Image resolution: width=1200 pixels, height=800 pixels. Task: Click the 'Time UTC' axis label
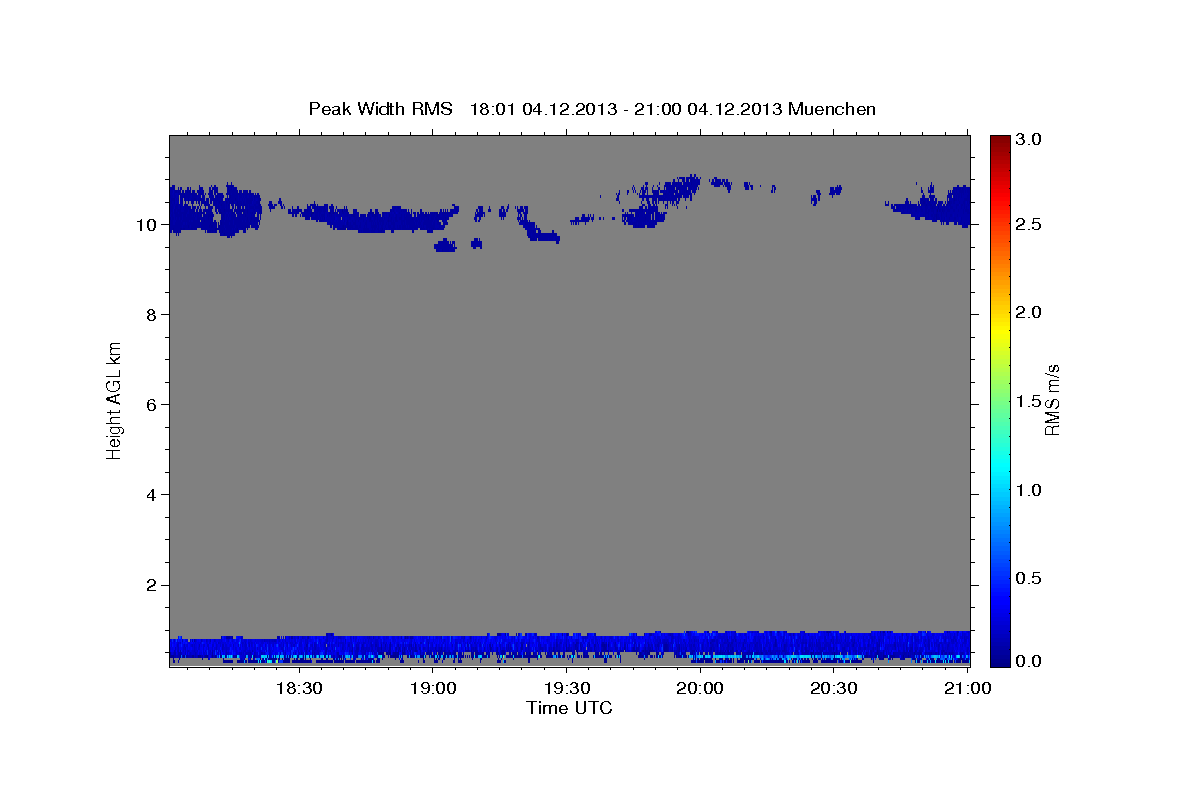tap(569, 708)
